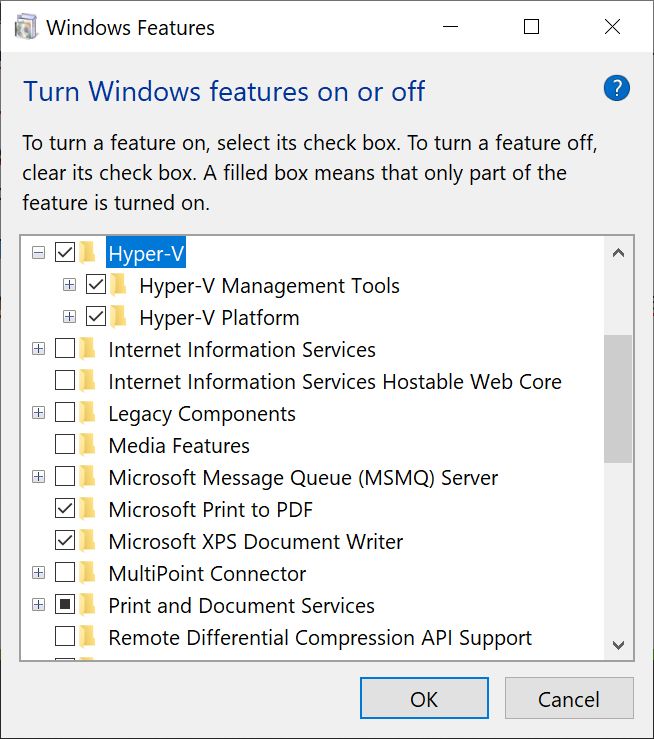Select the Microsoft XPS Document Writer label
This screenshot has width=654, height=739.
click(256, 542)
